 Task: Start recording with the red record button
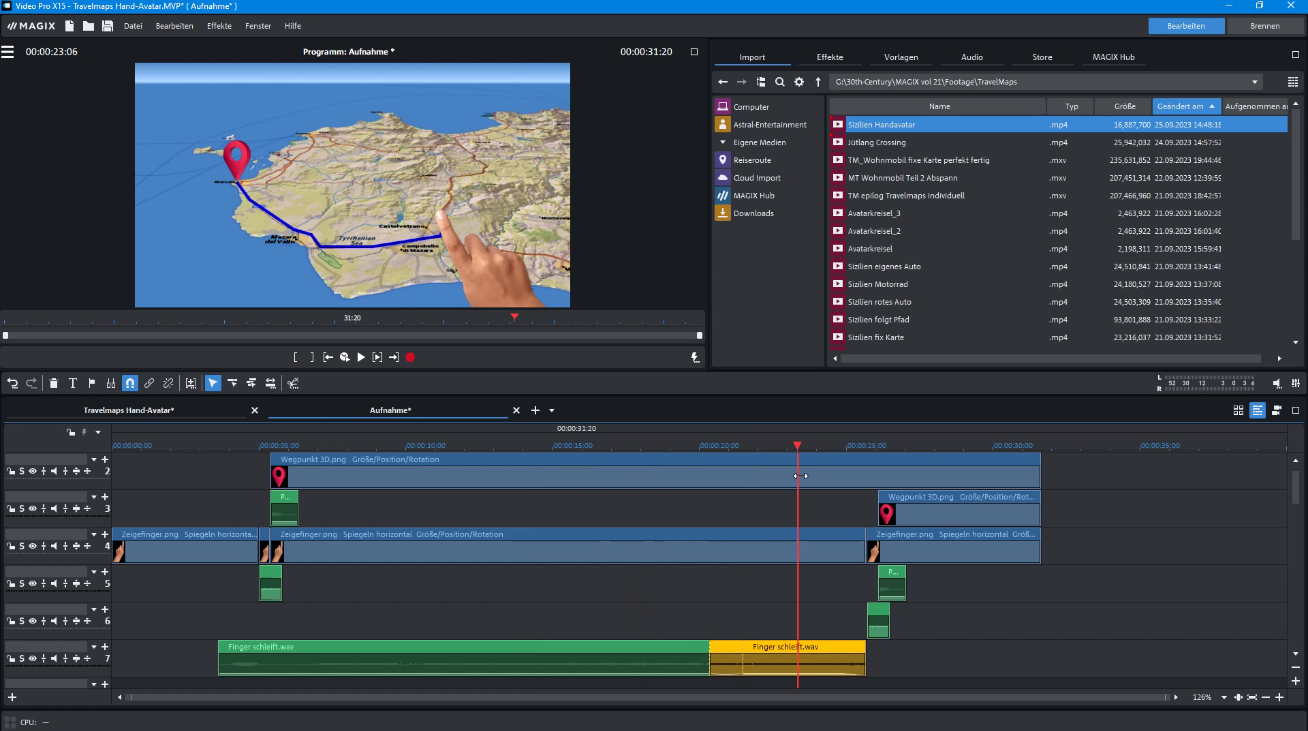(410, 356)
